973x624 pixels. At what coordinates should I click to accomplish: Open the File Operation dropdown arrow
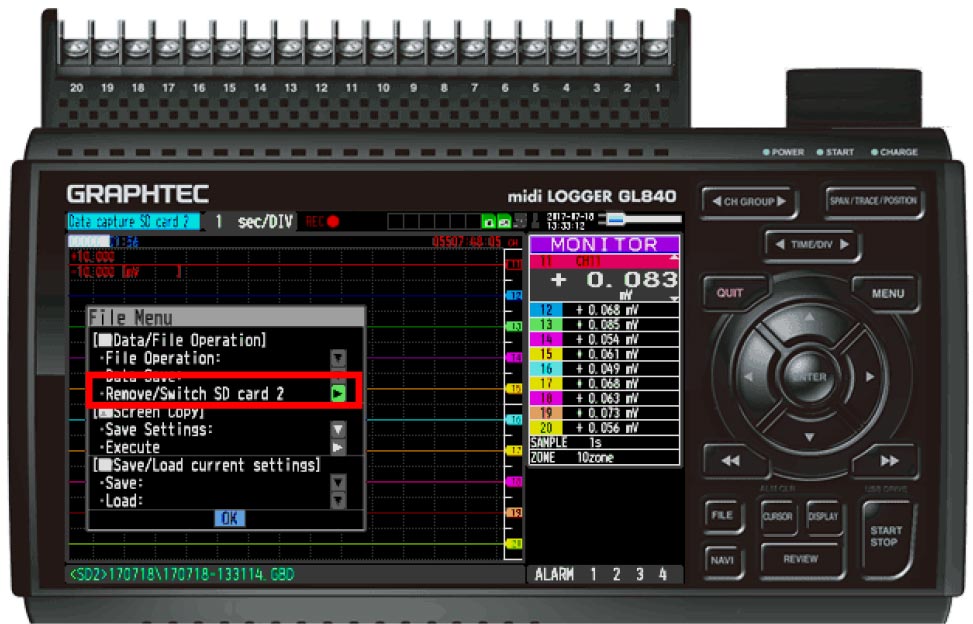click(x=338, y=358)
